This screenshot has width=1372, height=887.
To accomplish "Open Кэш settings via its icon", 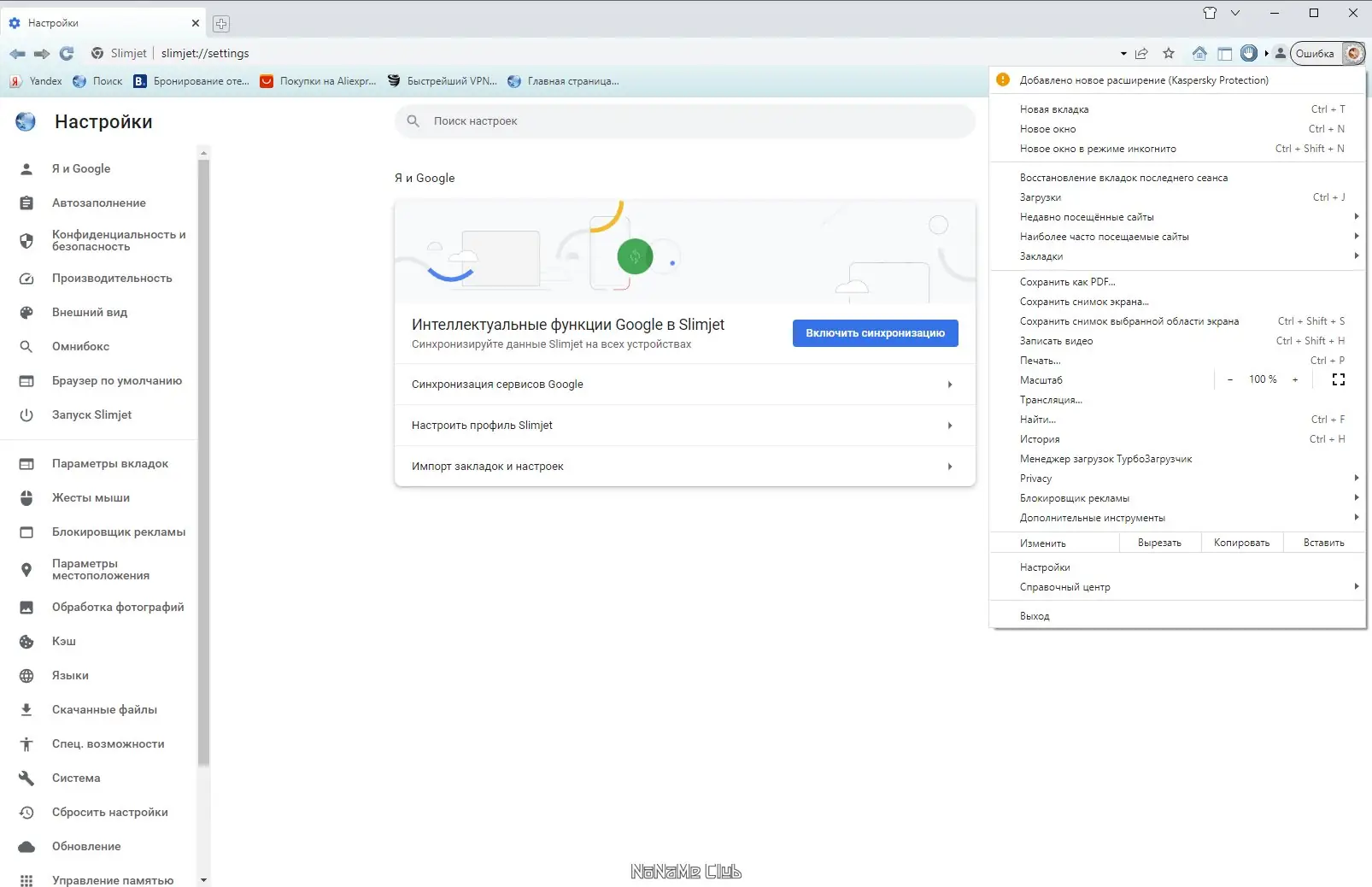I will tap(26, 641).
